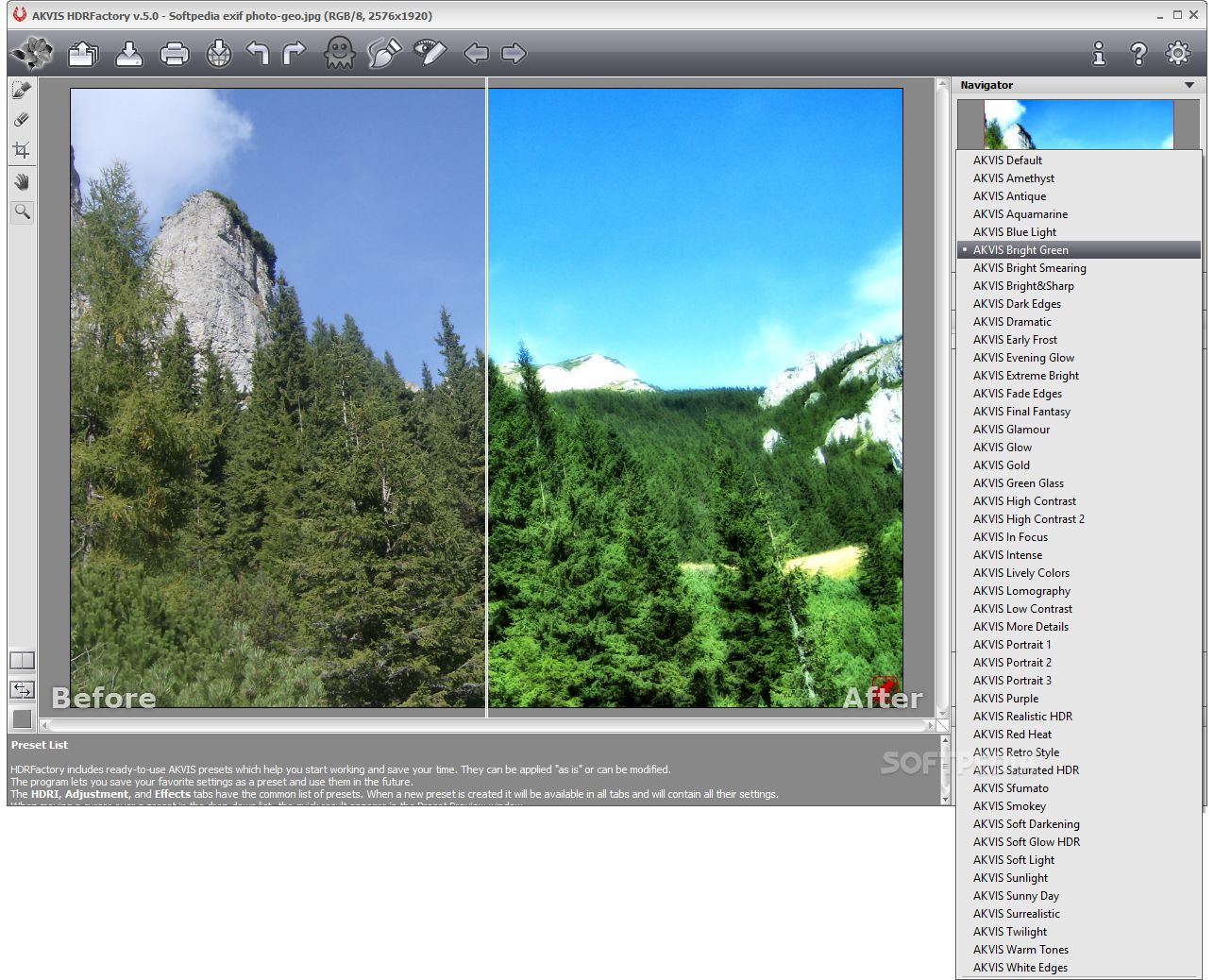Select AKVIS Soft Glow HDR preset

pos(1079,842)
